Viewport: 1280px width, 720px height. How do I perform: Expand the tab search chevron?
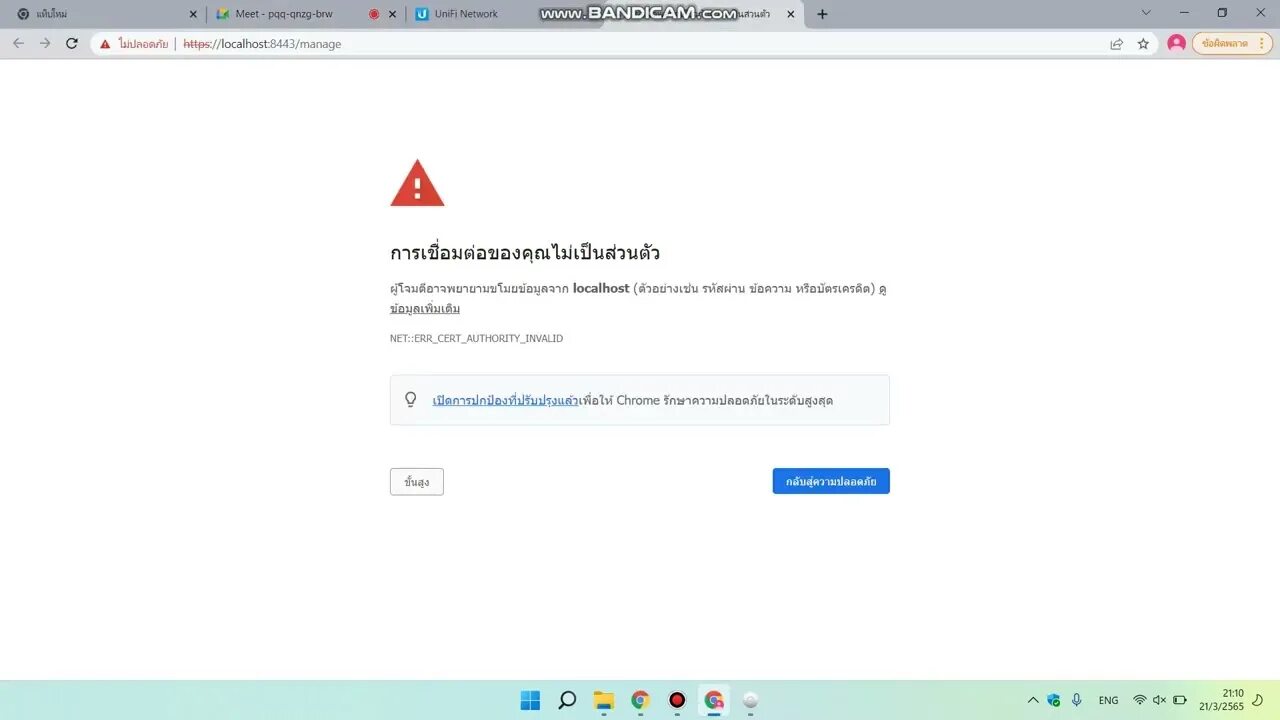tap(1146, 13)
